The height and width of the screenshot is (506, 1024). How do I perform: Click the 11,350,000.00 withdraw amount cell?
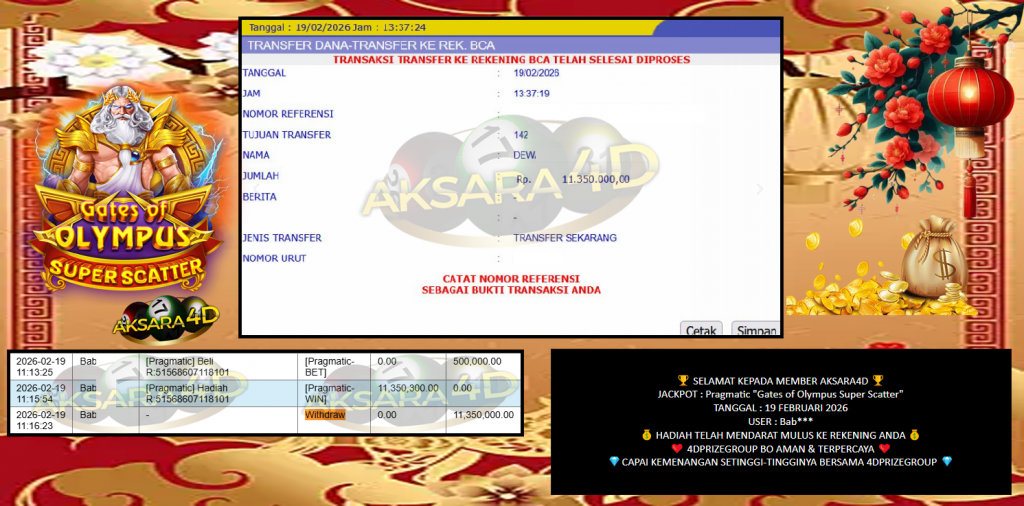coord(483,420)
